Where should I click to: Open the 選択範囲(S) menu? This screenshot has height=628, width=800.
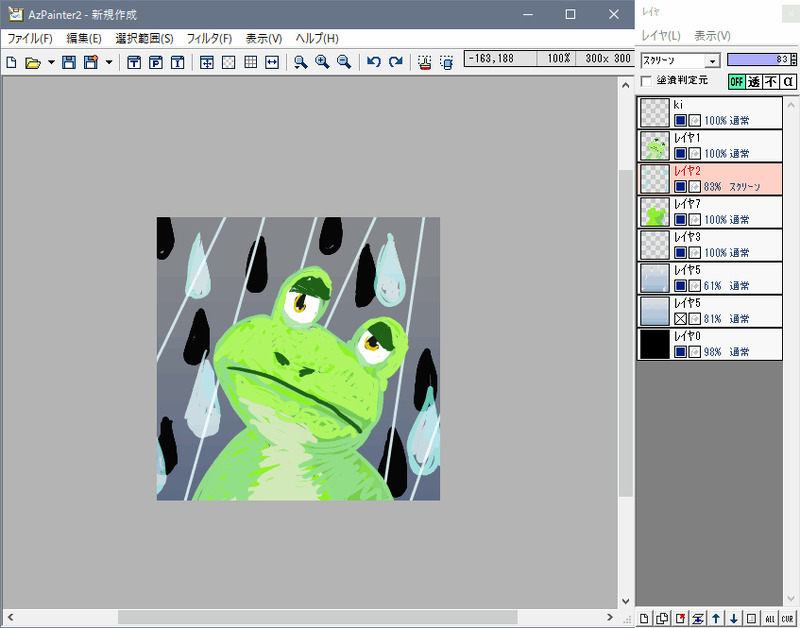click(x=144, y=39)
